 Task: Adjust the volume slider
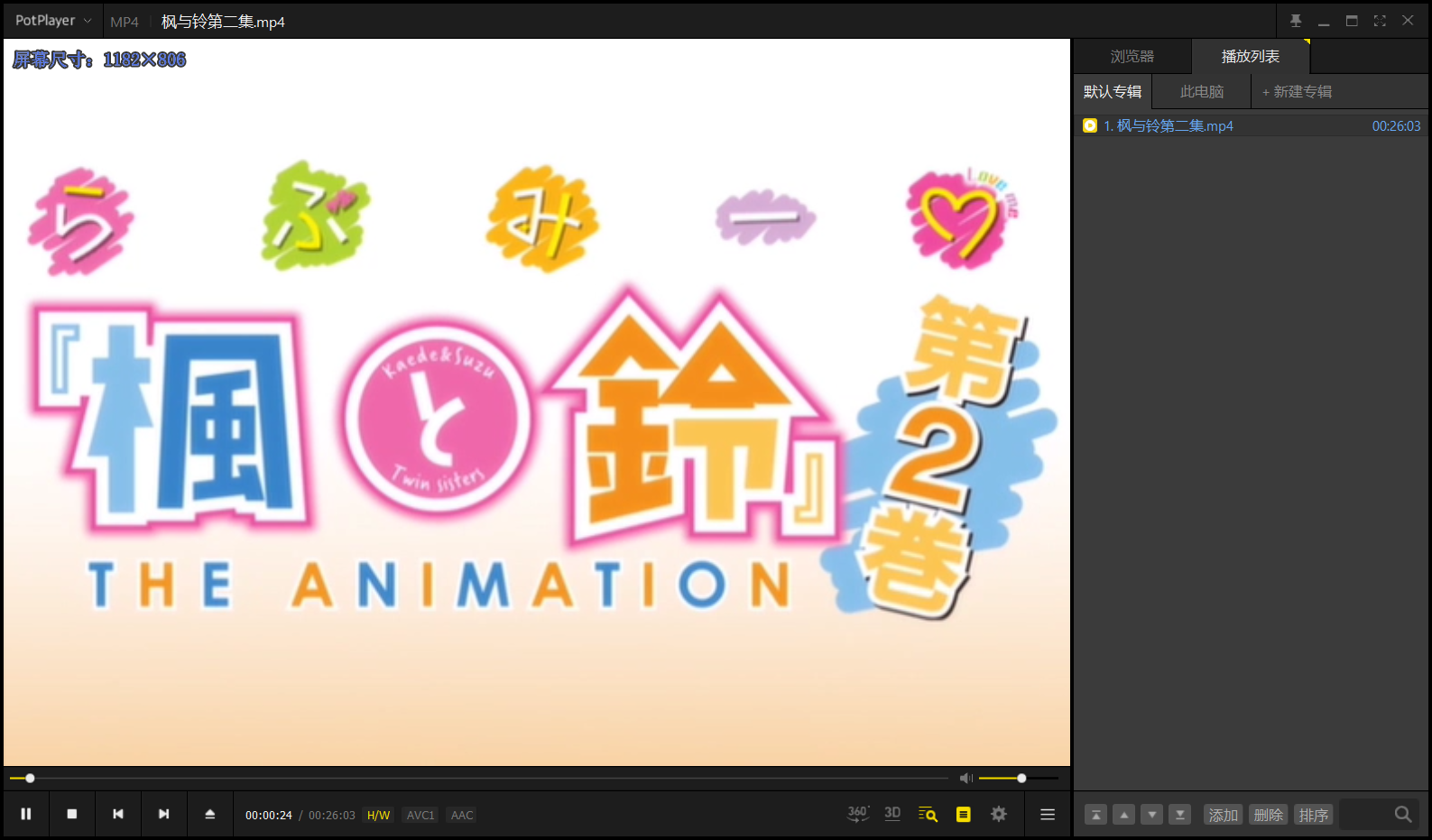(1019, 778)
